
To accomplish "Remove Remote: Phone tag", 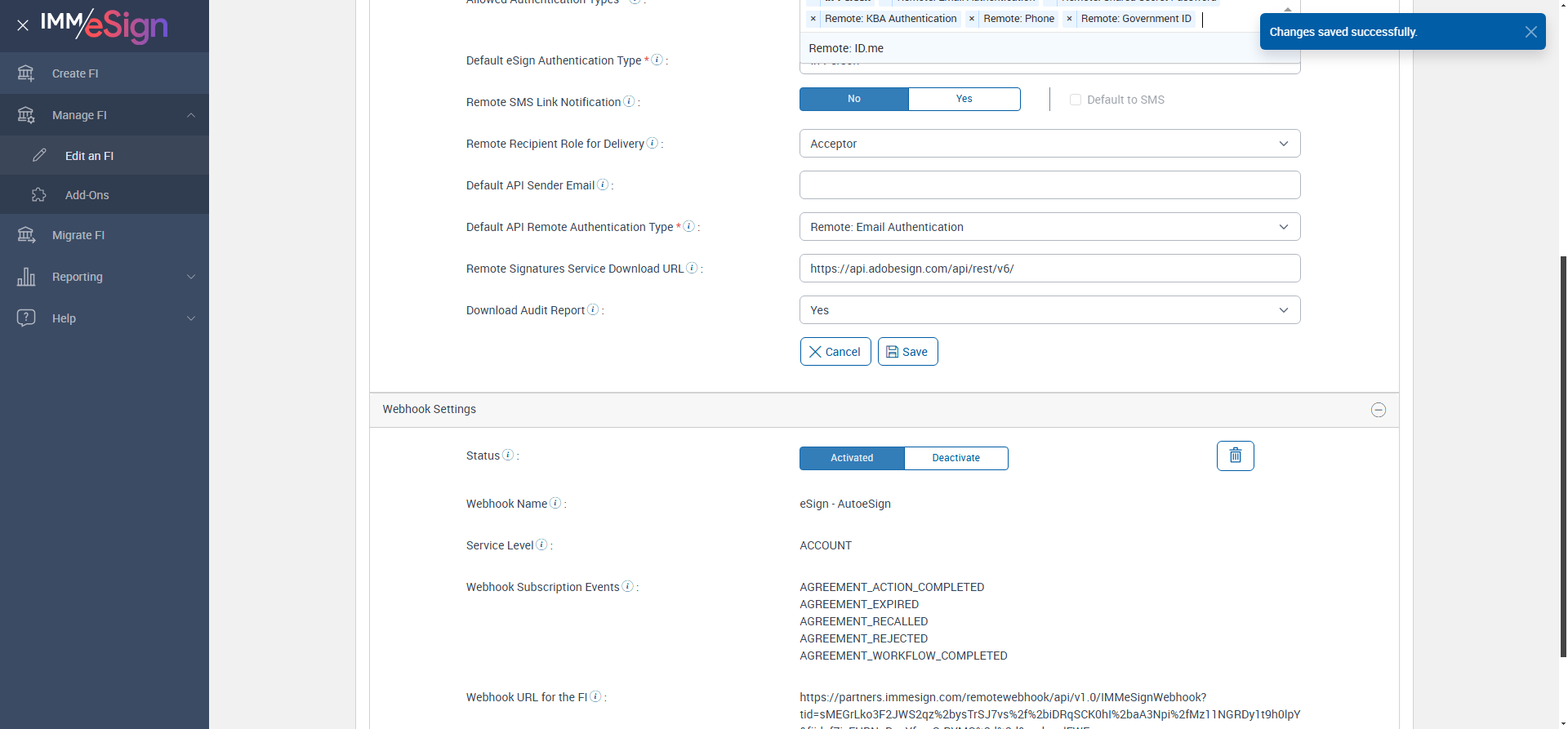I will [972, 19].
